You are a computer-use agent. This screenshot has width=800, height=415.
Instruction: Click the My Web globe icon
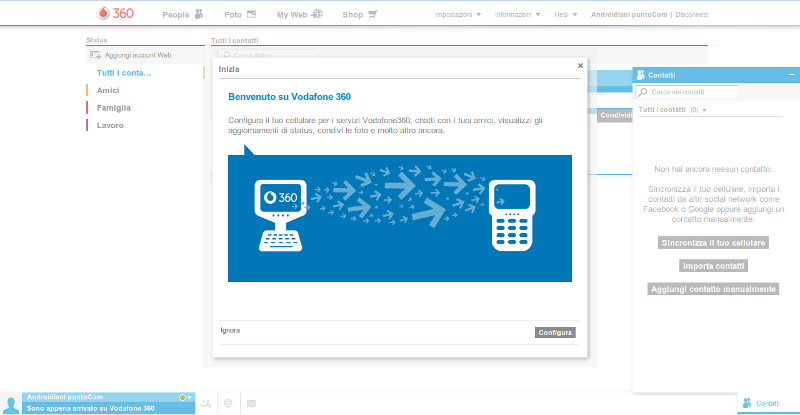tap(317, 15)
